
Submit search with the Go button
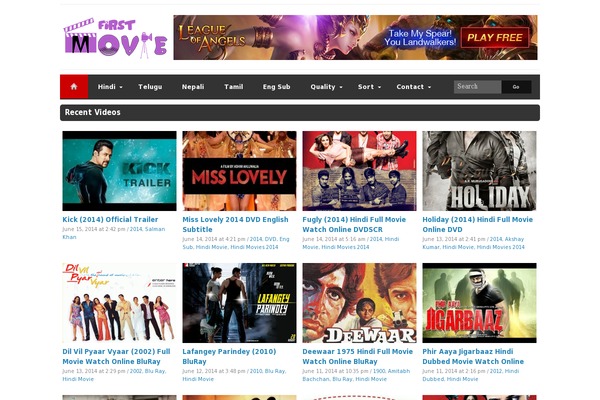point(516,87)
